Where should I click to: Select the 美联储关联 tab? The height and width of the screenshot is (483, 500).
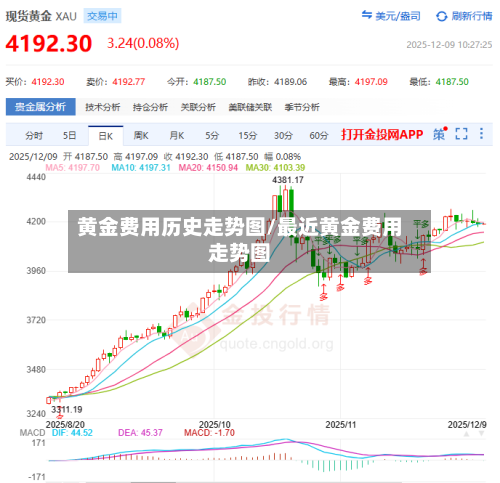[250, 107]
